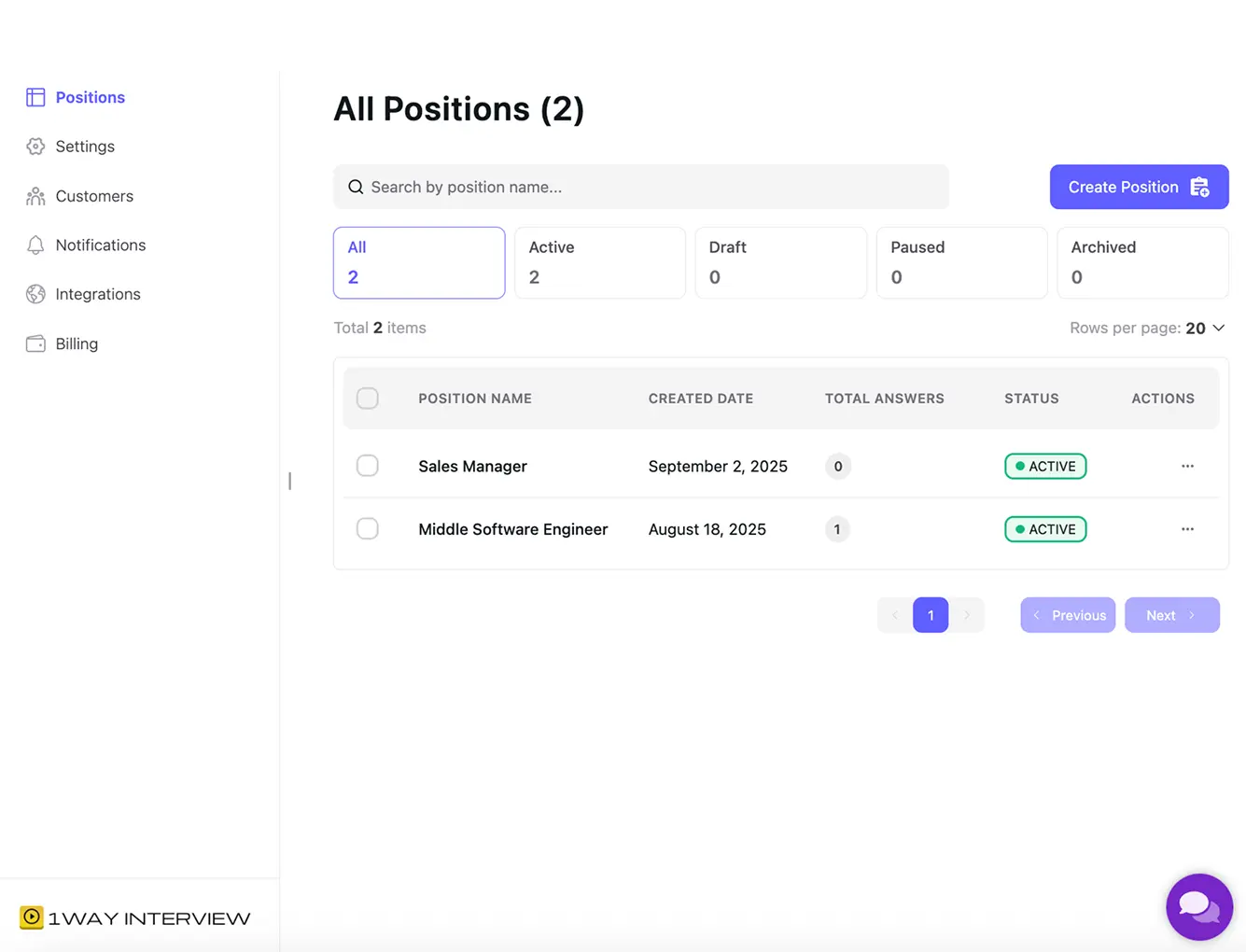
Task: Click the 1Way Interview logo
Action: (x=135, y=918)
